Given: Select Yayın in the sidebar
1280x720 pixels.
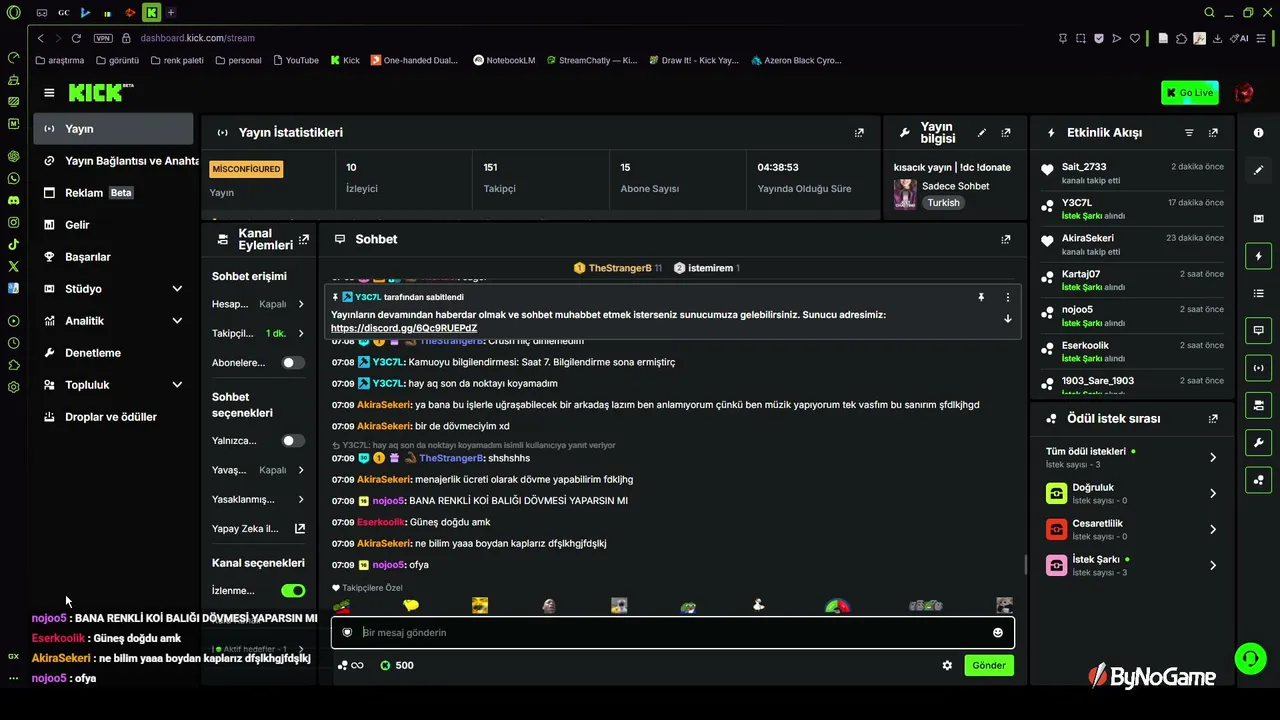Looking at the screenshot, I should pos(113,129).
